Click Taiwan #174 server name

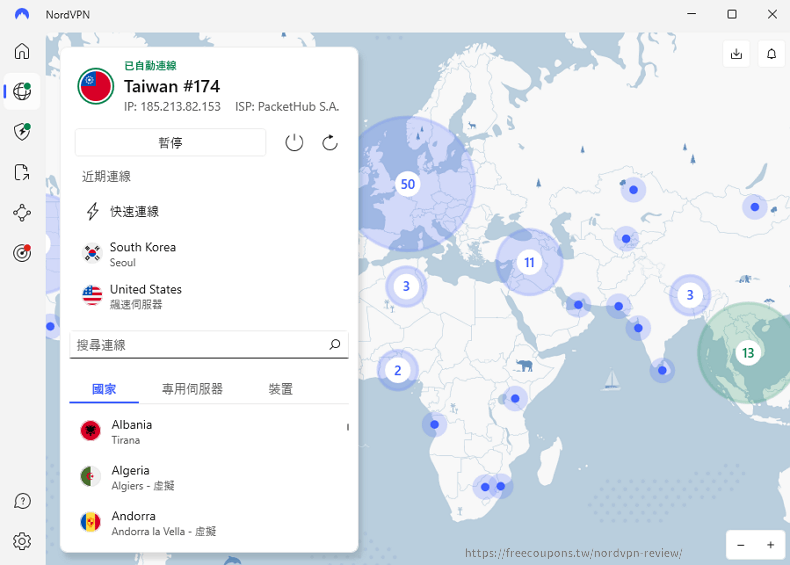(x=172, y=86)
